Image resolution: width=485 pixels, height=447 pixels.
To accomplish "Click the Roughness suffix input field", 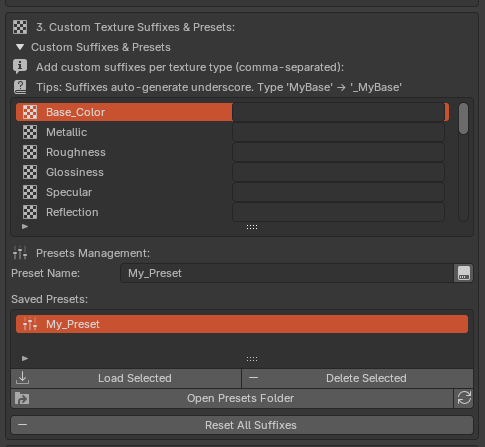I will point(338,152).
